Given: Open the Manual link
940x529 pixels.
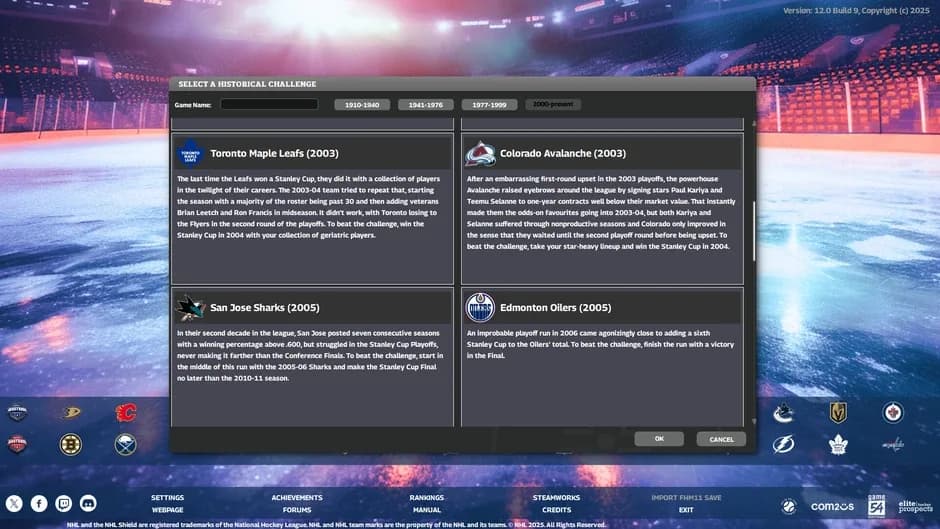Looking at the screenshot, I should [427, 510].
